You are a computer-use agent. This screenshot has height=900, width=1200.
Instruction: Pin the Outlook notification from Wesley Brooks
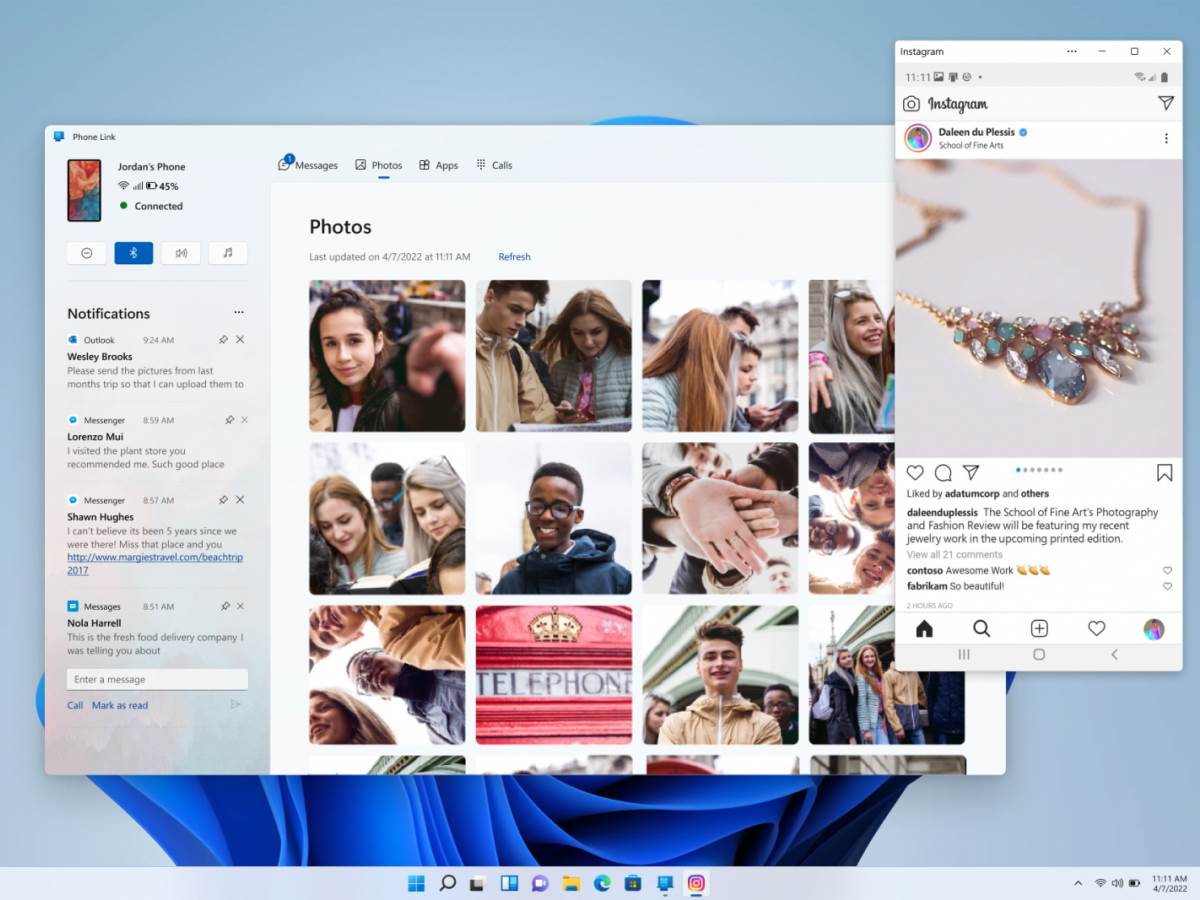[226, 340]
